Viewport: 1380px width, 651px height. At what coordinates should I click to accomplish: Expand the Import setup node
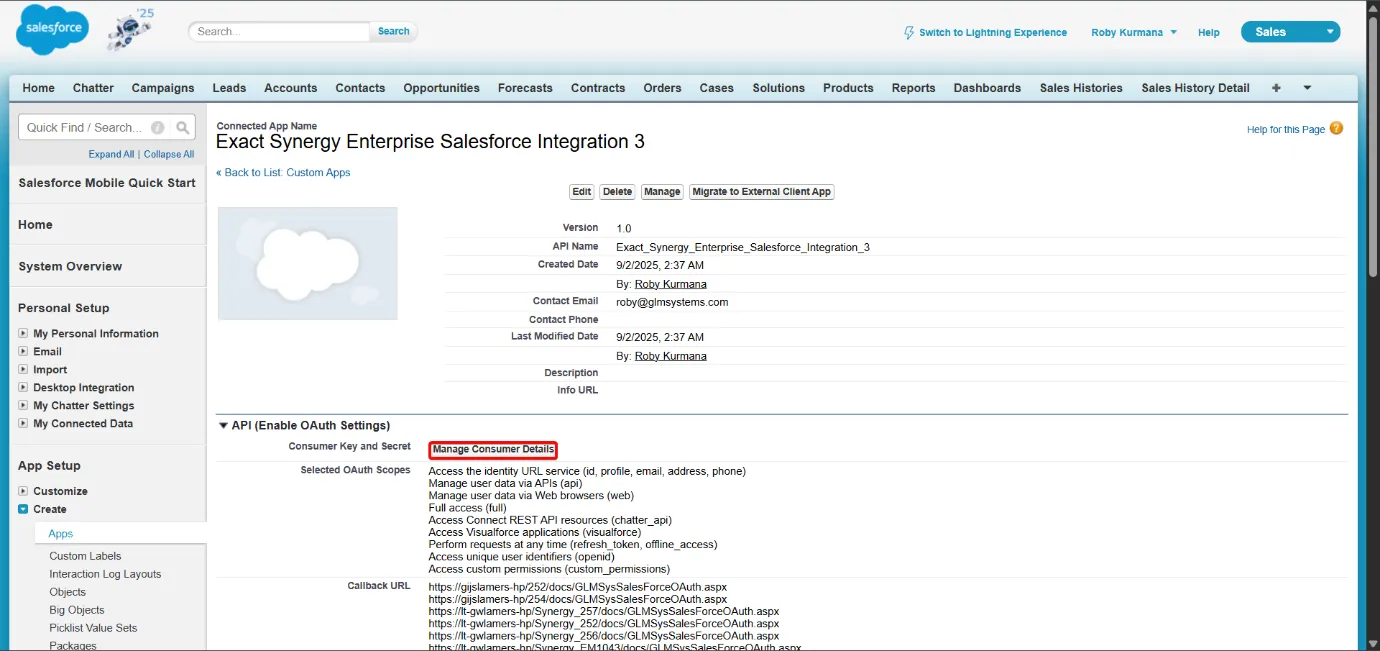(23, 370)
